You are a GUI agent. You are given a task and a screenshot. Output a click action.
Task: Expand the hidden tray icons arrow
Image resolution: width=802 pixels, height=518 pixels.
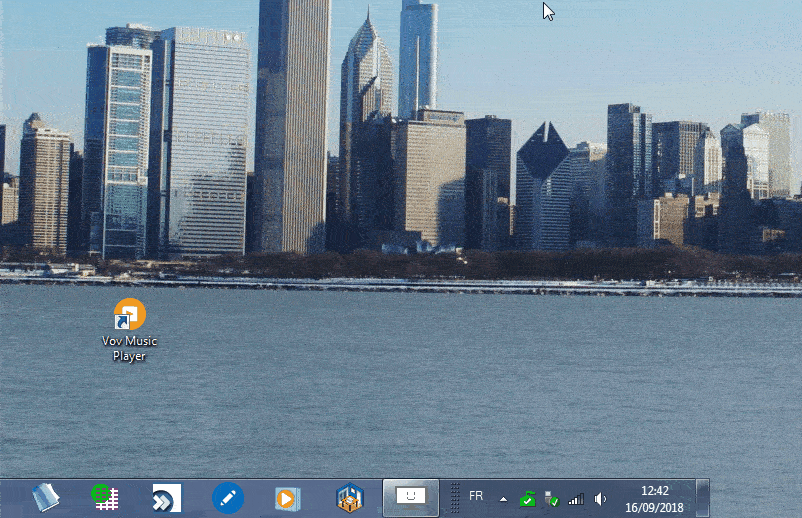coord(503,499)
